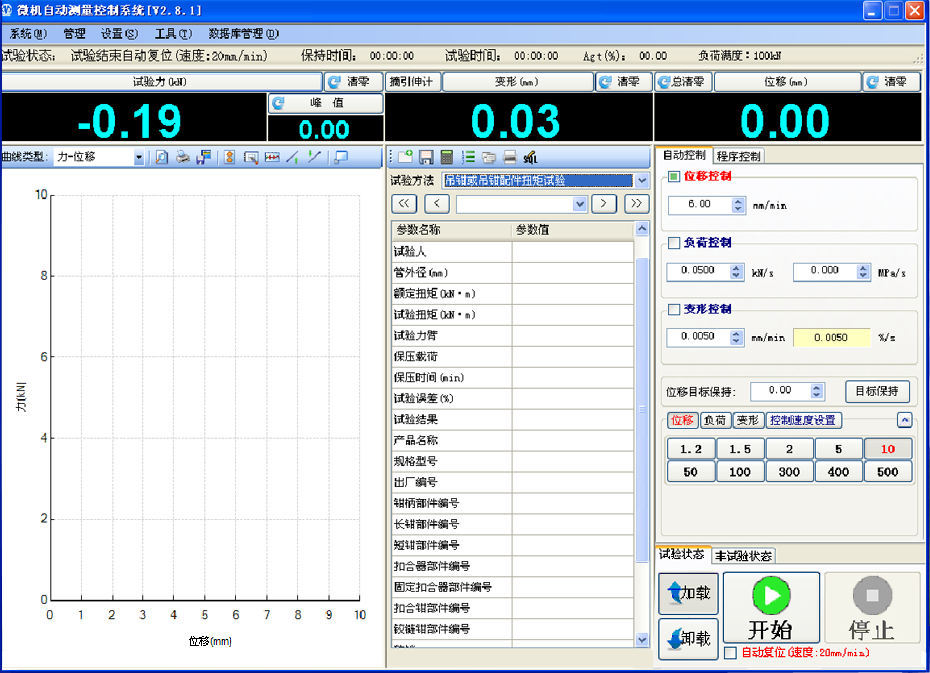Click the 加载 load up-arrow button
This screenshot has width=930, height=673.
(688, 593)
